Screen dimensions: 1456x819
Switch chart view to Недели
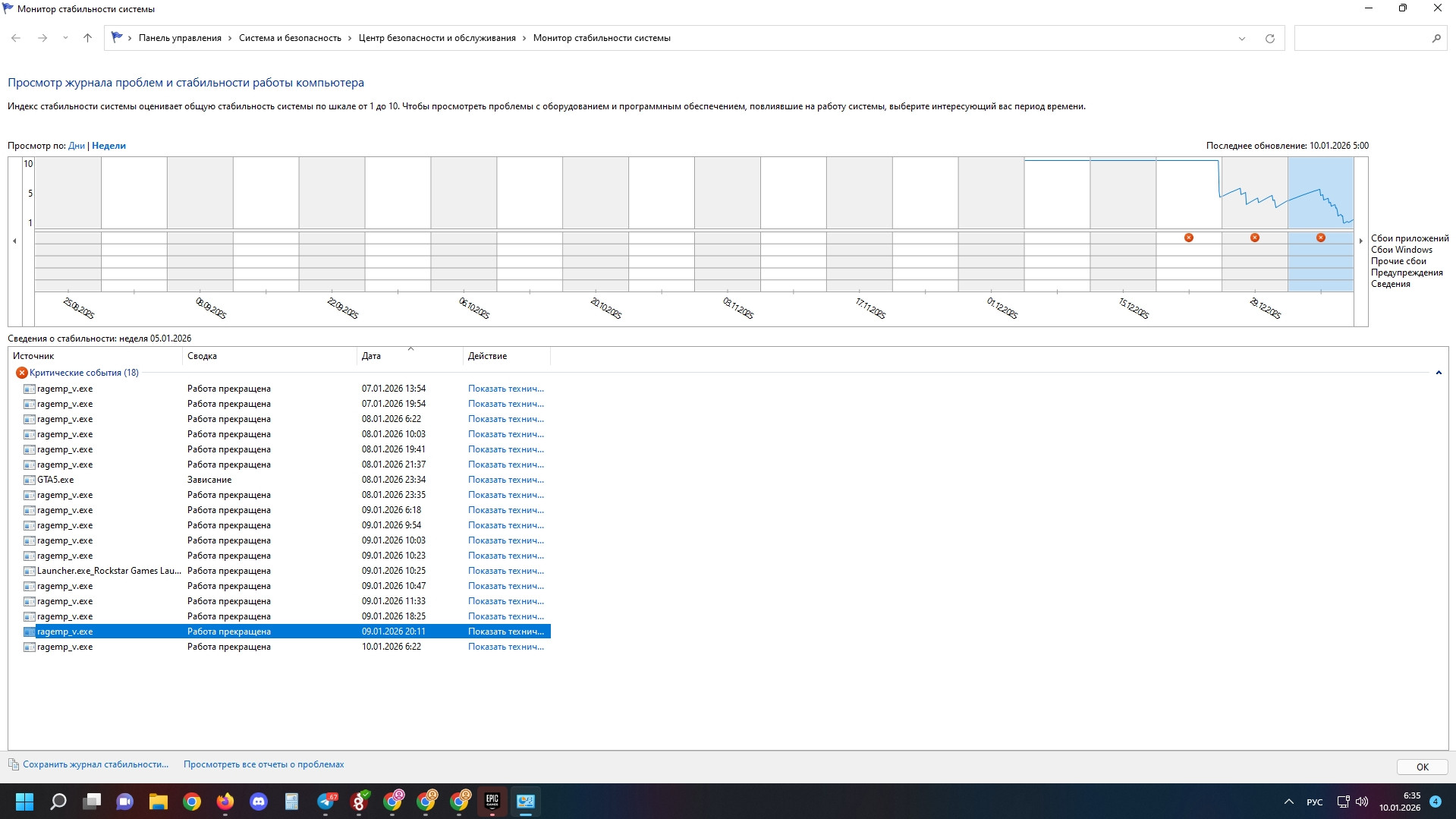pos(108,146)
